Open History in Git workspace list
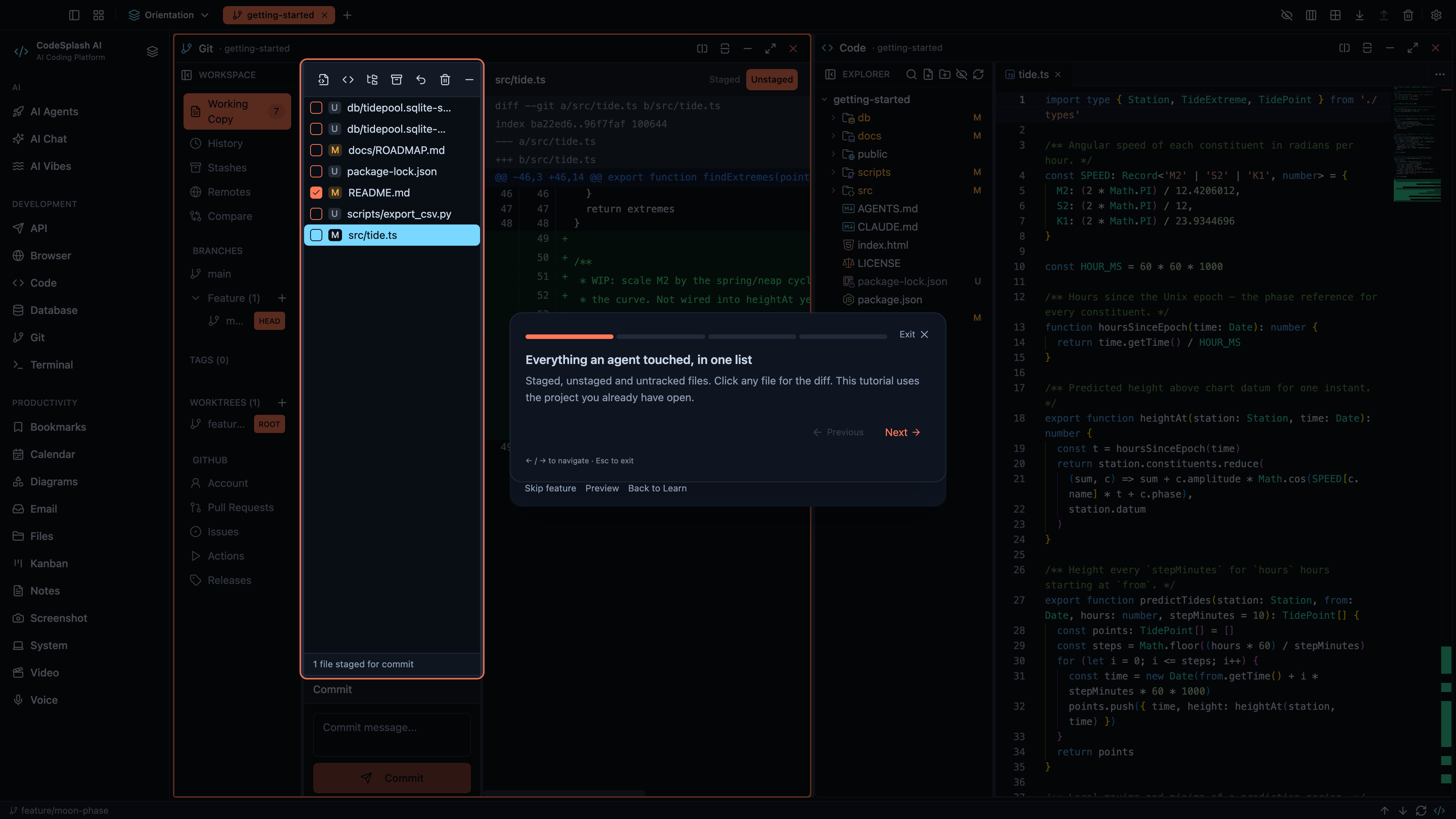The height and width of the screenshot is (819, 1456). click(x=224, y=144)
